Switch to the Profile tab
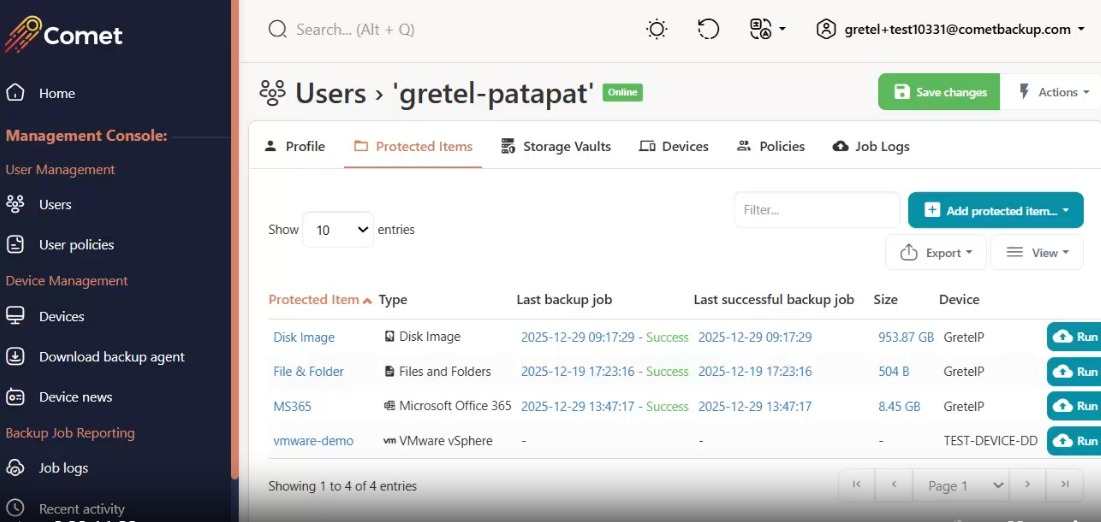The height and width of the screenshot is (522, 1101). click(294, 146)
